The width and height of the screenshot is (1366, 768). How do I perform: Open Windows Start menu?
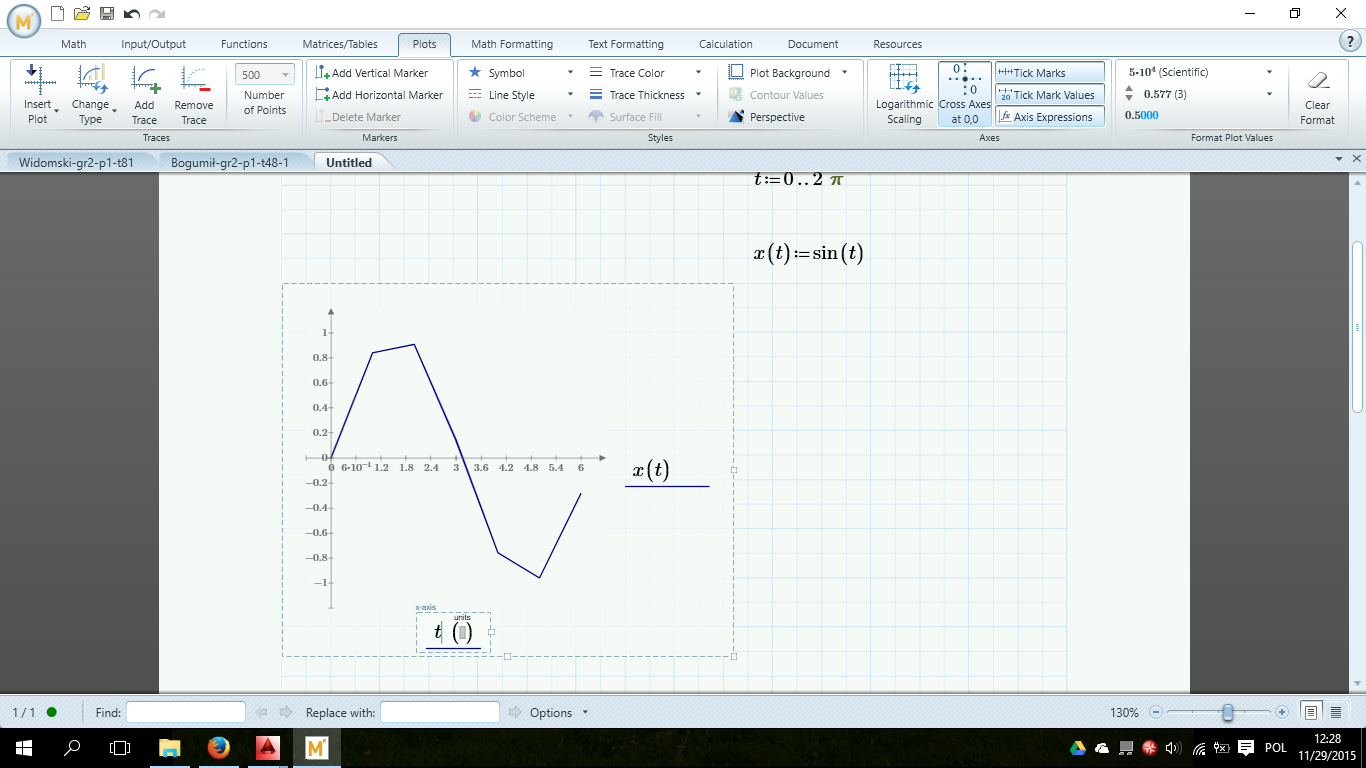22,747
